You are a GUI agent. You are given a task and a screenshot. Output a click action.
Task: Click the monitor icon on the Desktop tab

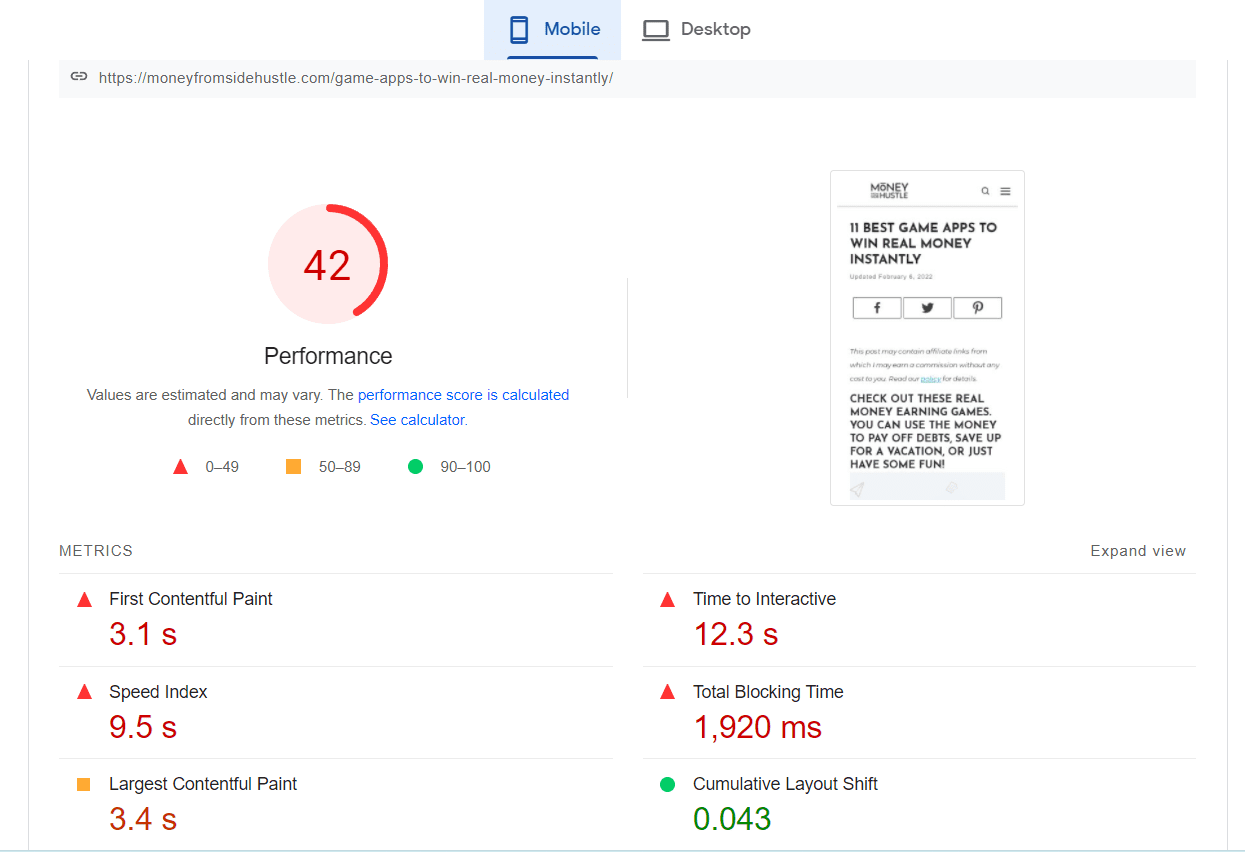(656, 29)
